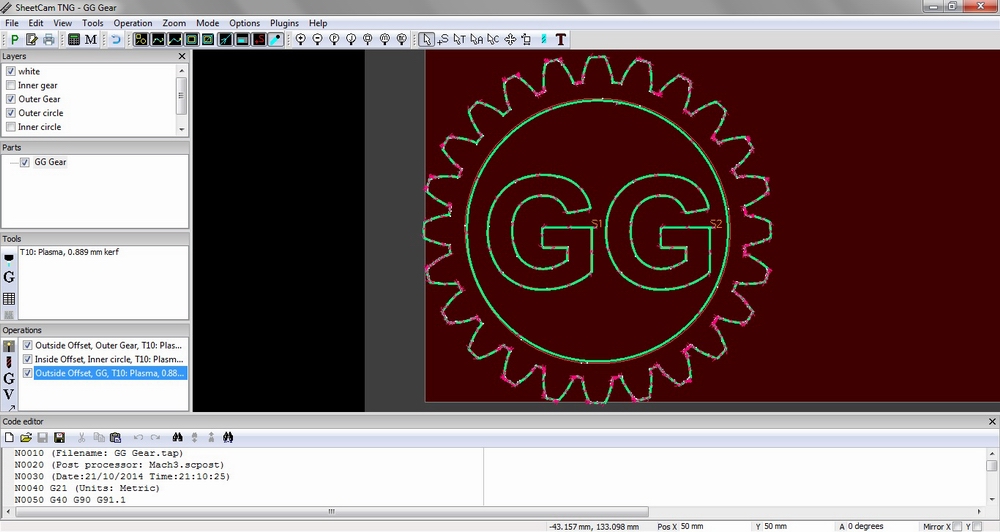Click the last binoculars find-replace icon
This screenshot has width=1000, height=532.
pos(228,438)
